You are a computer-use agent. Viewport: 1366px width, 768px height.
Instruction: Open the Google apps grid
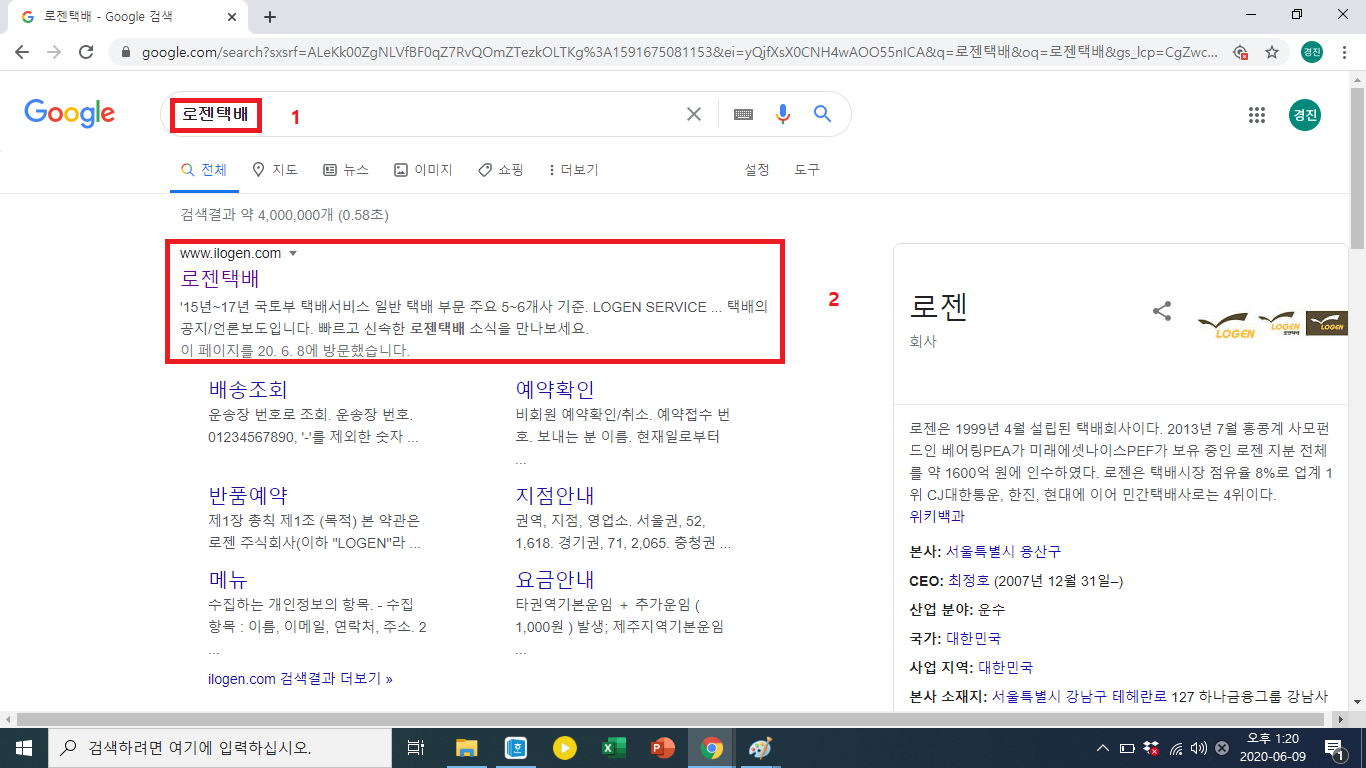(1257, 115)
